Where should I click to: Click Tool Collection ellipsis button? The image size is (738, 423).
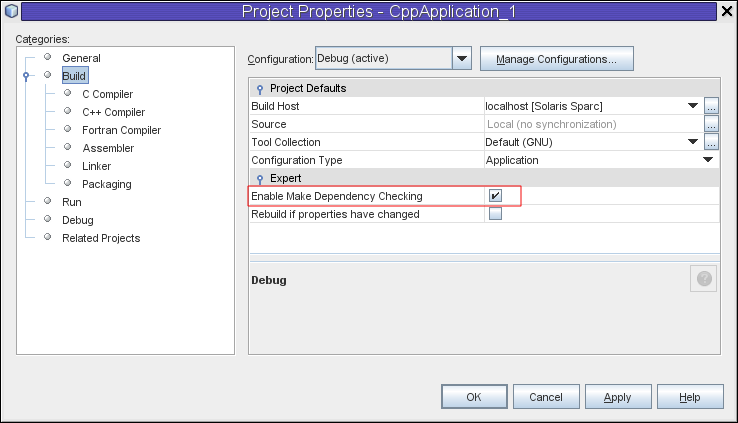coord(711,142)
